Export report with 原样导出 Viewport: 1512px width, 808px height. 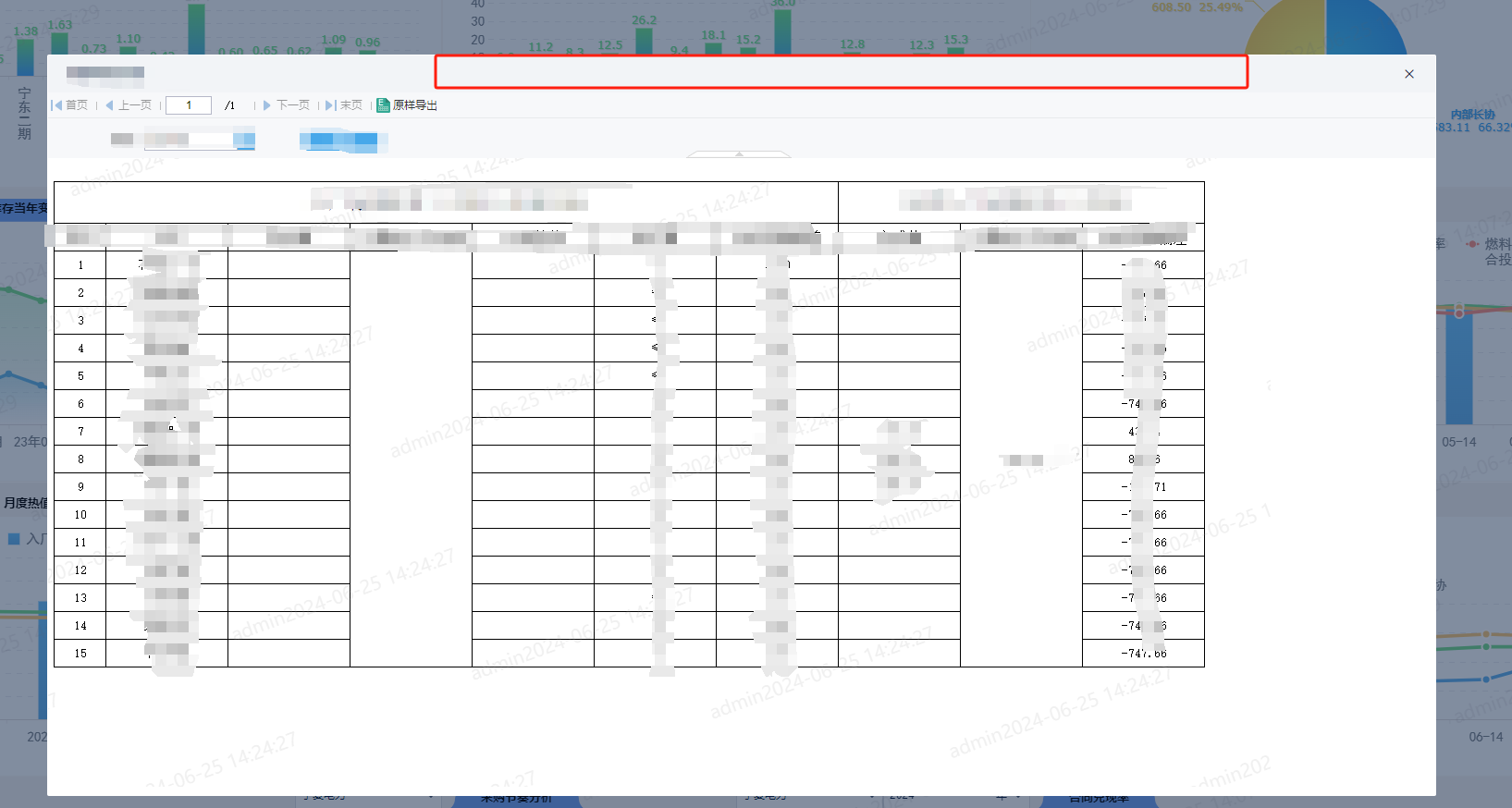(408, 105)
